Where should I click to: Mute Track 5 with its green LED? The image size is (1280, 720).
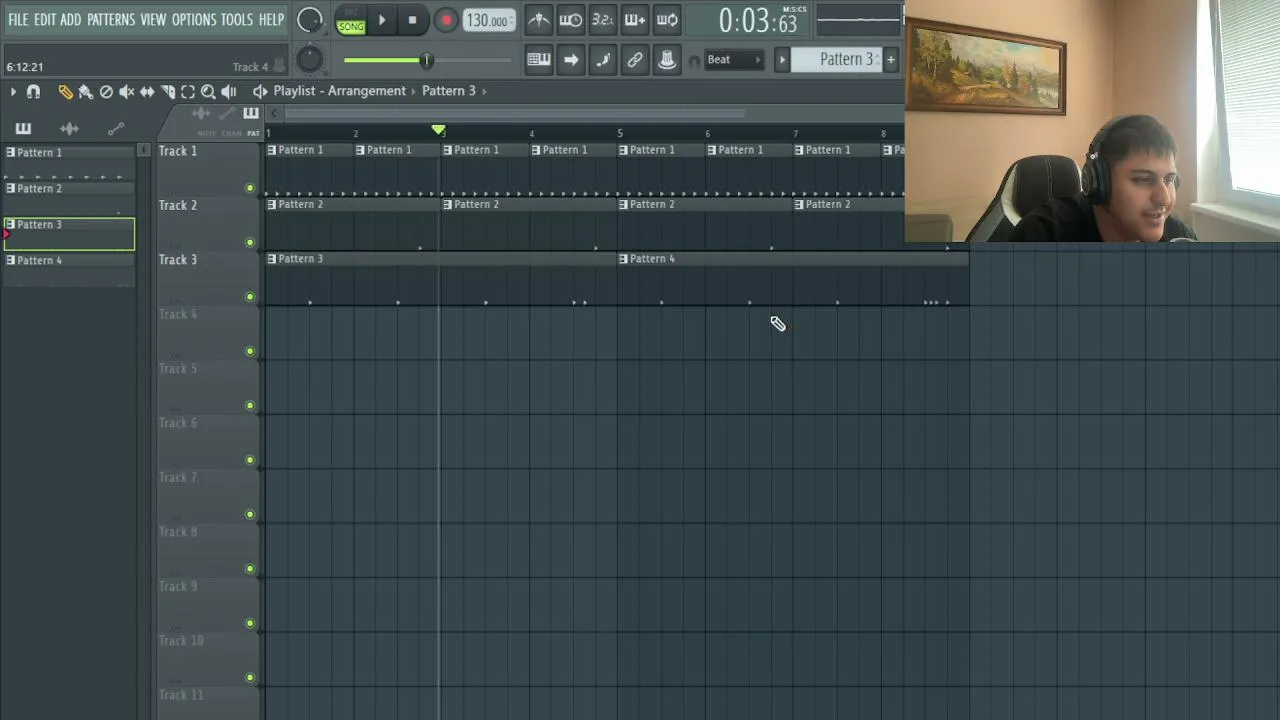point(250,406)
